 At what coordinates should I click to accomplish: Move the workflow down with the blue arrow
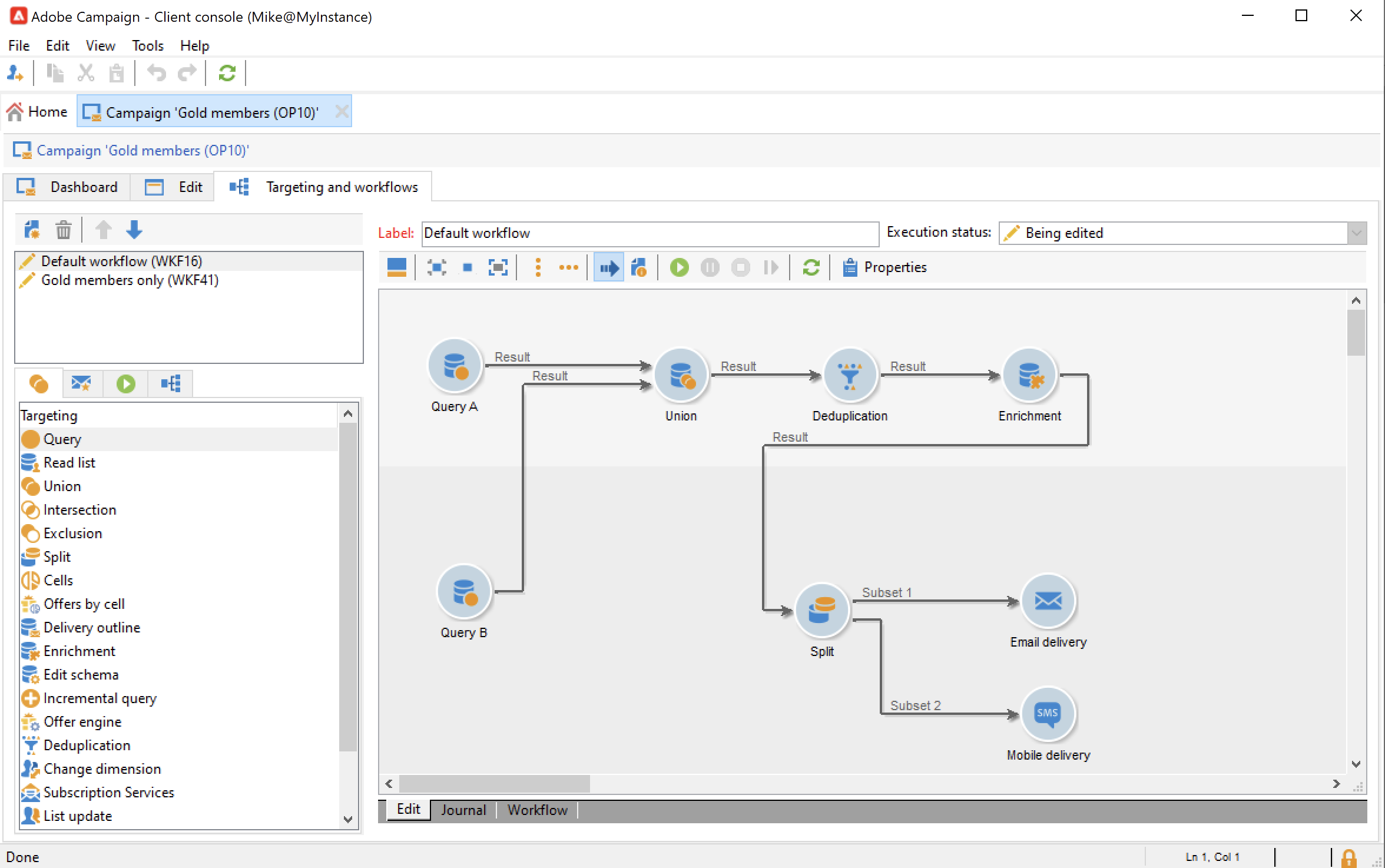(134, 230)
